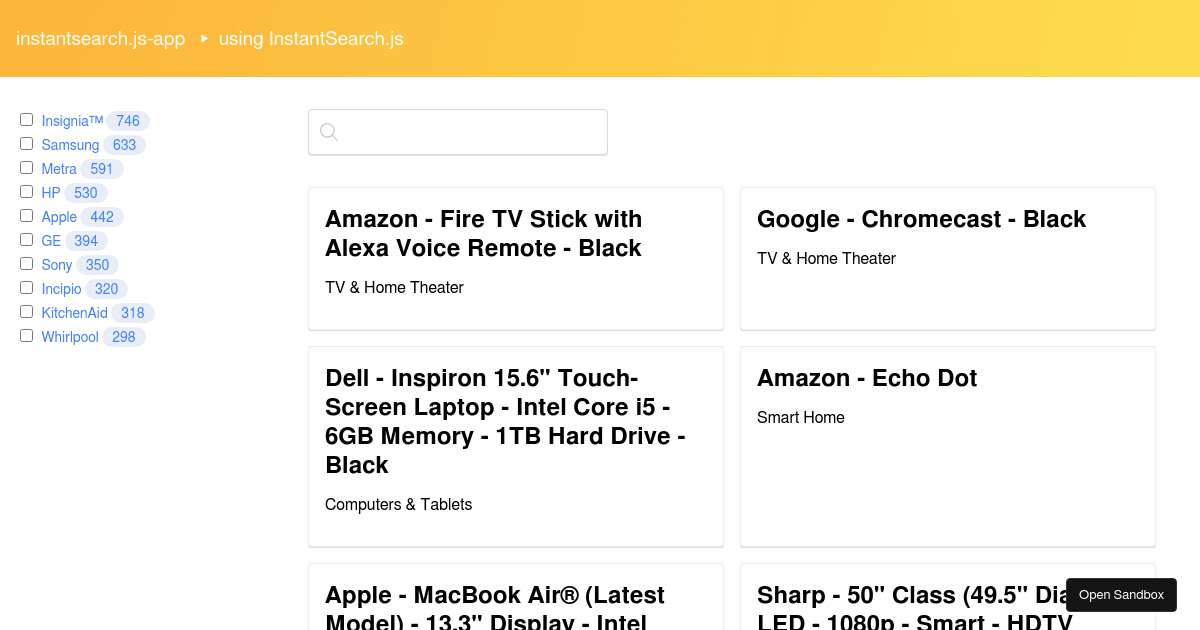Select the Incipio brand label
The width and height of the screenshot is (1200, 630).
point(61,288)
